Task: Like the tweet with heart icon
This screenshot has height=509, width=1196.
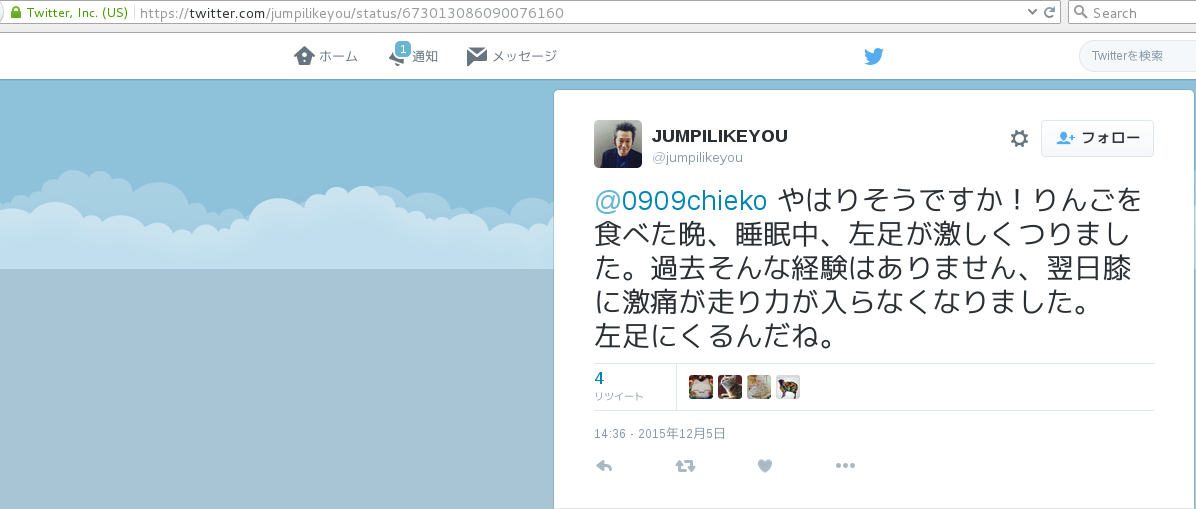Action: pyautogui.click(x=765, y=466)
